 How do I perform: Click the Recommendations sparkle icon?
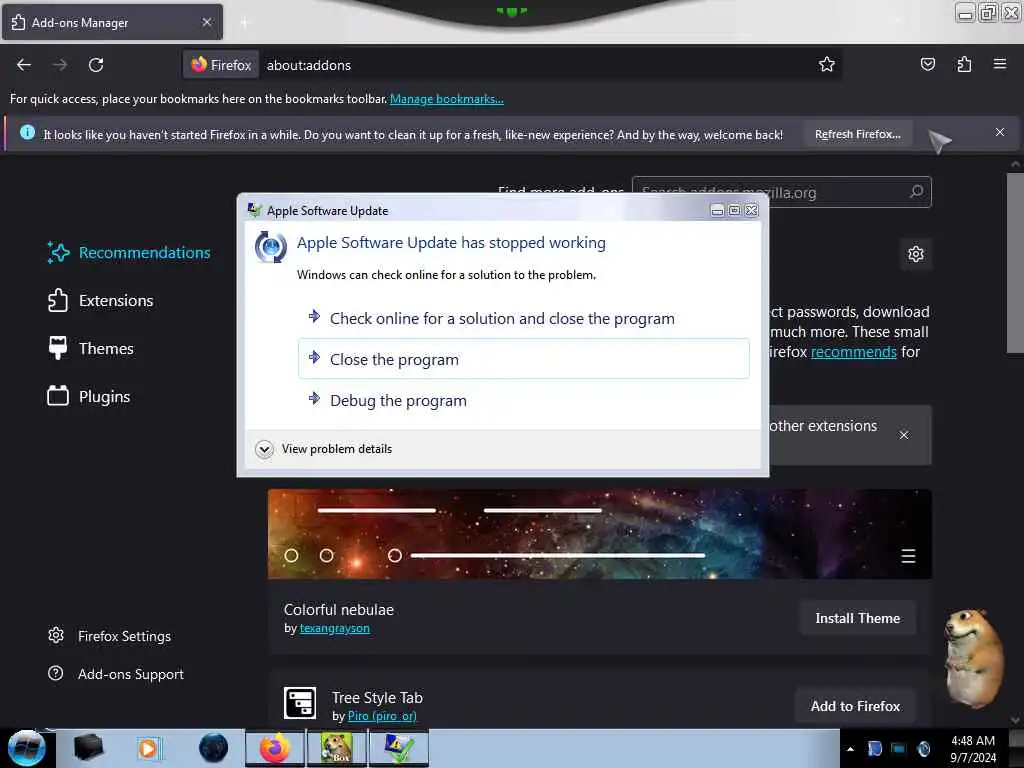(x=58, y=253)
